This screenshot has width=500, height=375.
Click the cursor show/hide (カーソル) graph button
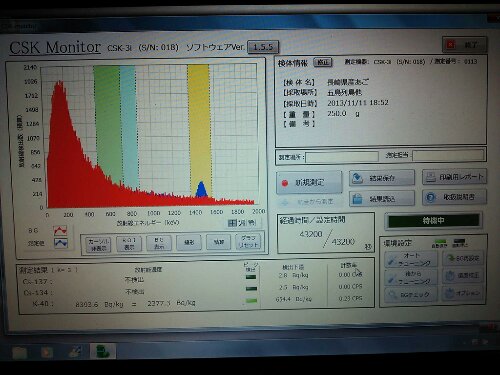tap(98, 244)
